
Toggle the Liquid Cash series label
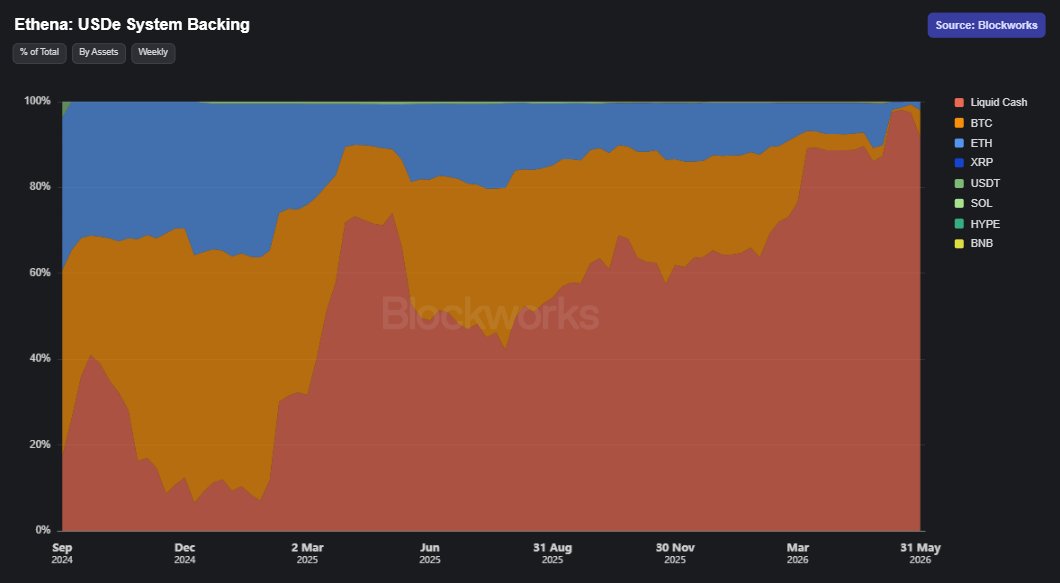tap(998, 103)
